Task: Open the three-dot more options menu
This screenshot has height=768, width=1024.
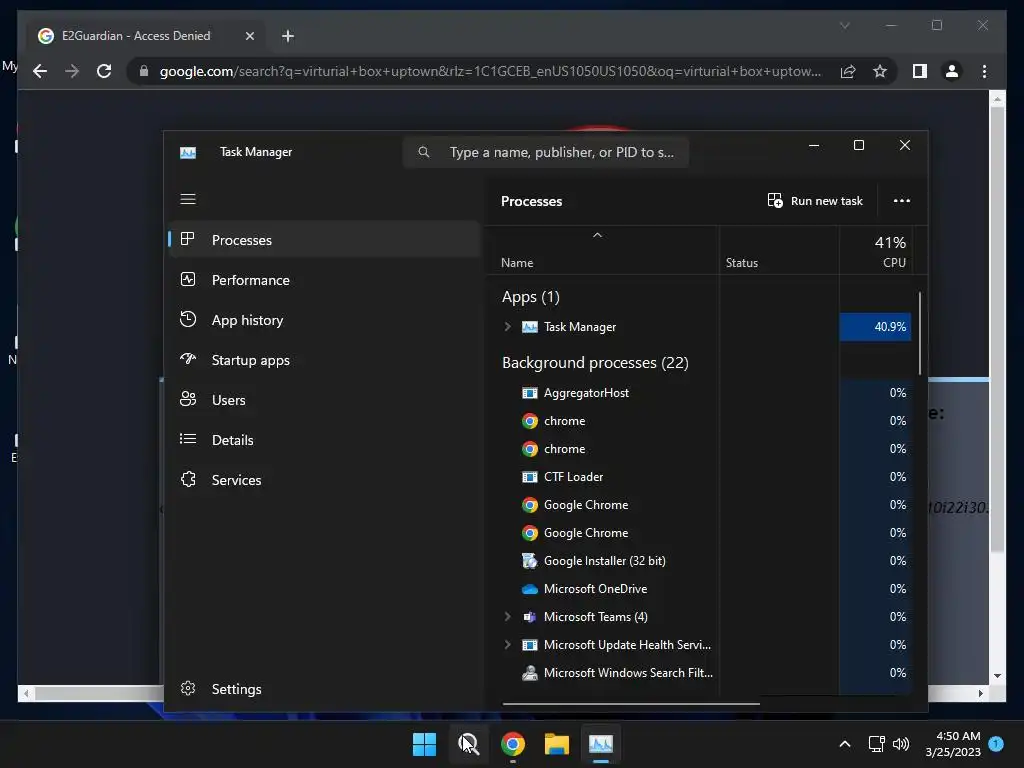Action: pyautogui.click(x=901, y=200)
